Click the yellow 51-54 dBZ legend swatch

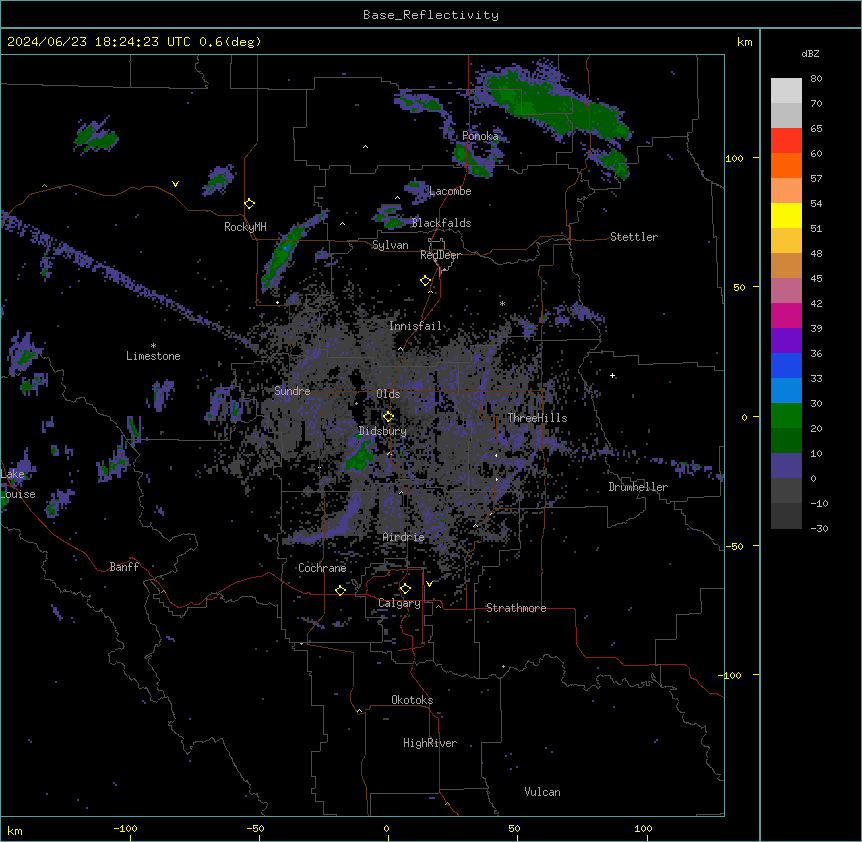tap(786, 215)
